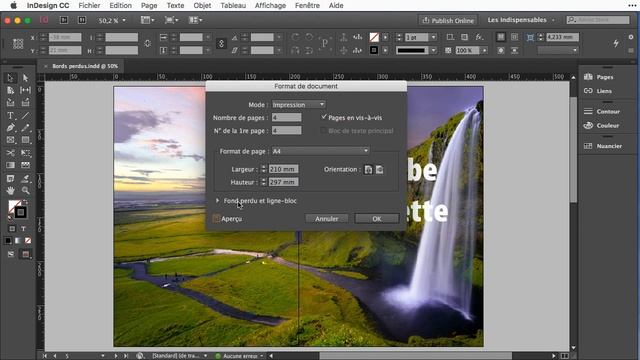The height and width of the screenshot is (360, 640).
Task: Select the Note tool
Action: tap(10, 178)
